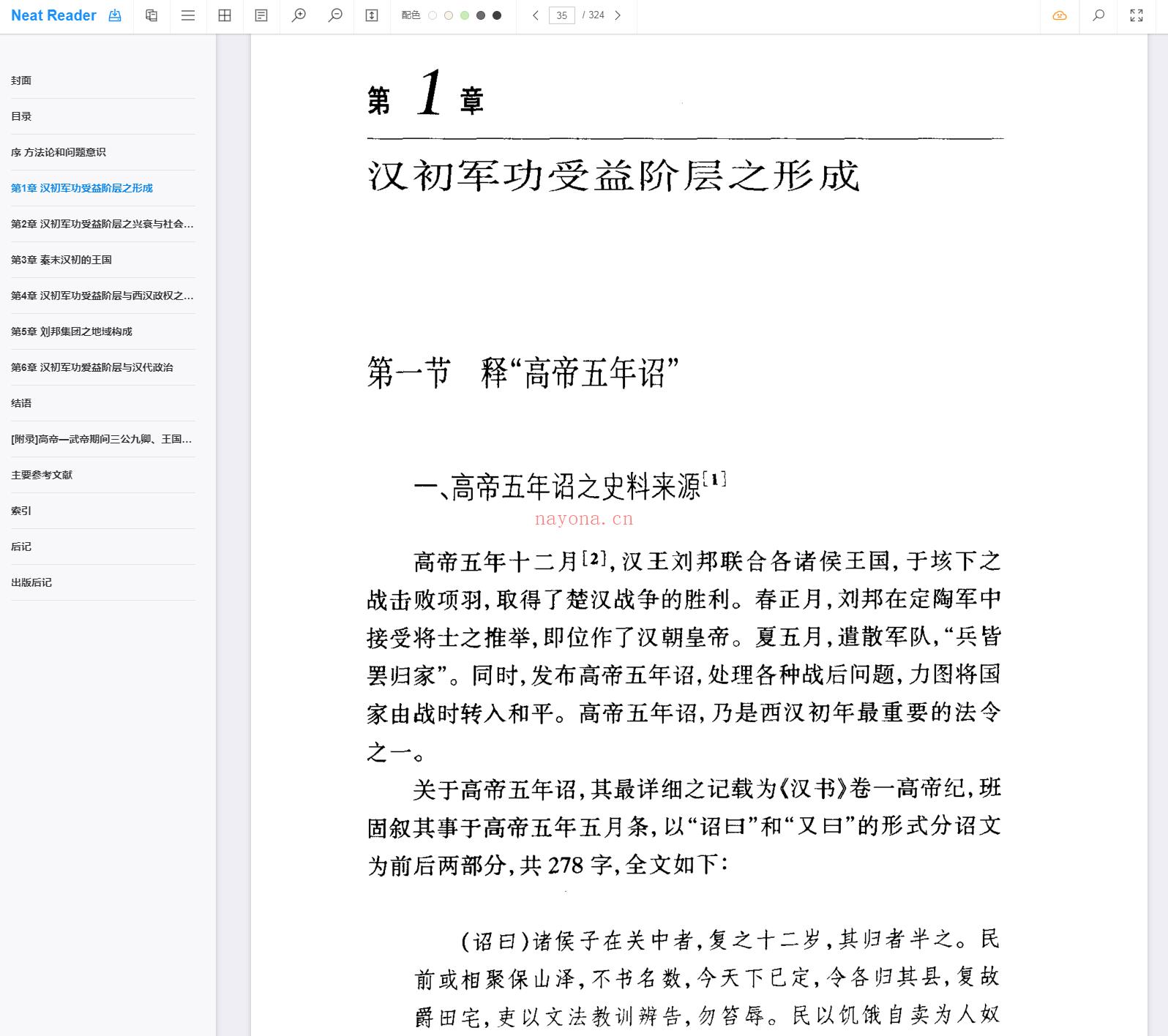
Task: Click the chapter title 汉初军功受益阶层之形成 on page
Action: click(613, 176)
